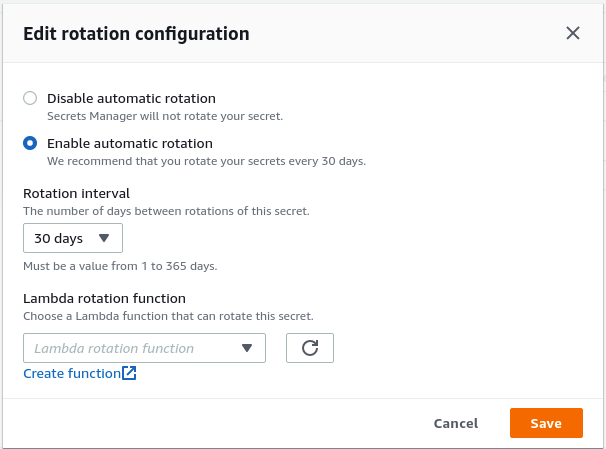
Task: Click the Lambda rotation function placeholder text
Action: 114,348
